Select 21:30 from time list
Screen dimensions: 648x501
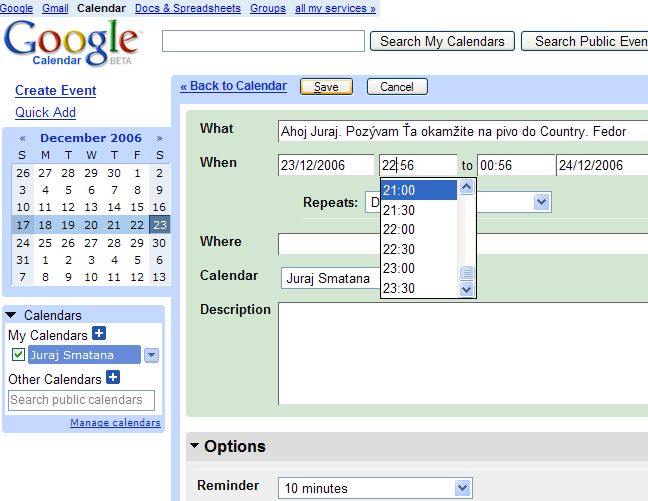click(419, 210)
